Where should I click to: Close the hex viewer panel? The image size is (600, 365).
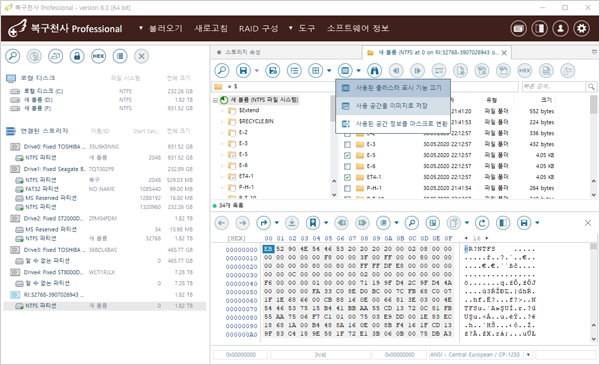click(x=588, y=223)
